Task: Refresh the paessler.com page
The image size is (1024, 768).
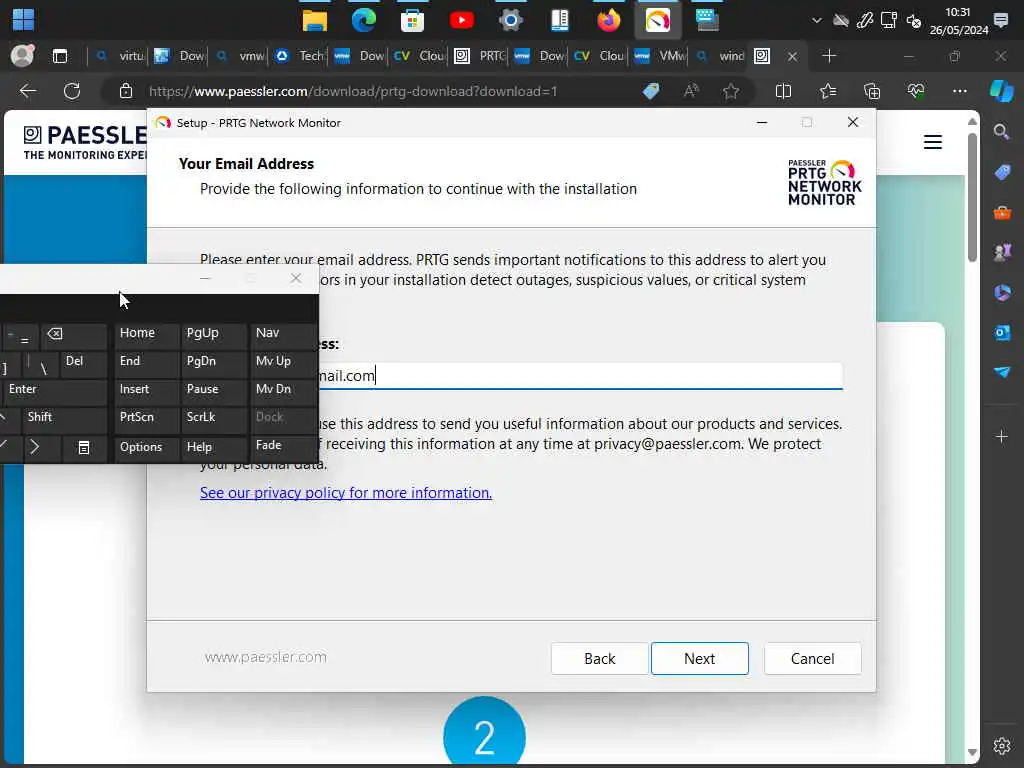Action: (x=72, y=91)
